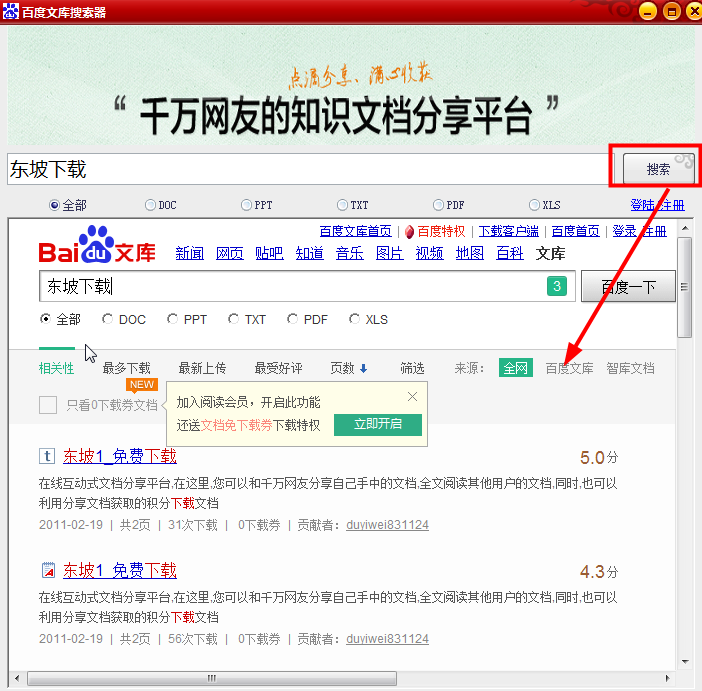The image size is (702, 691).
Task: Open the 百科 navigation link
Action: [x=509, y=253]
